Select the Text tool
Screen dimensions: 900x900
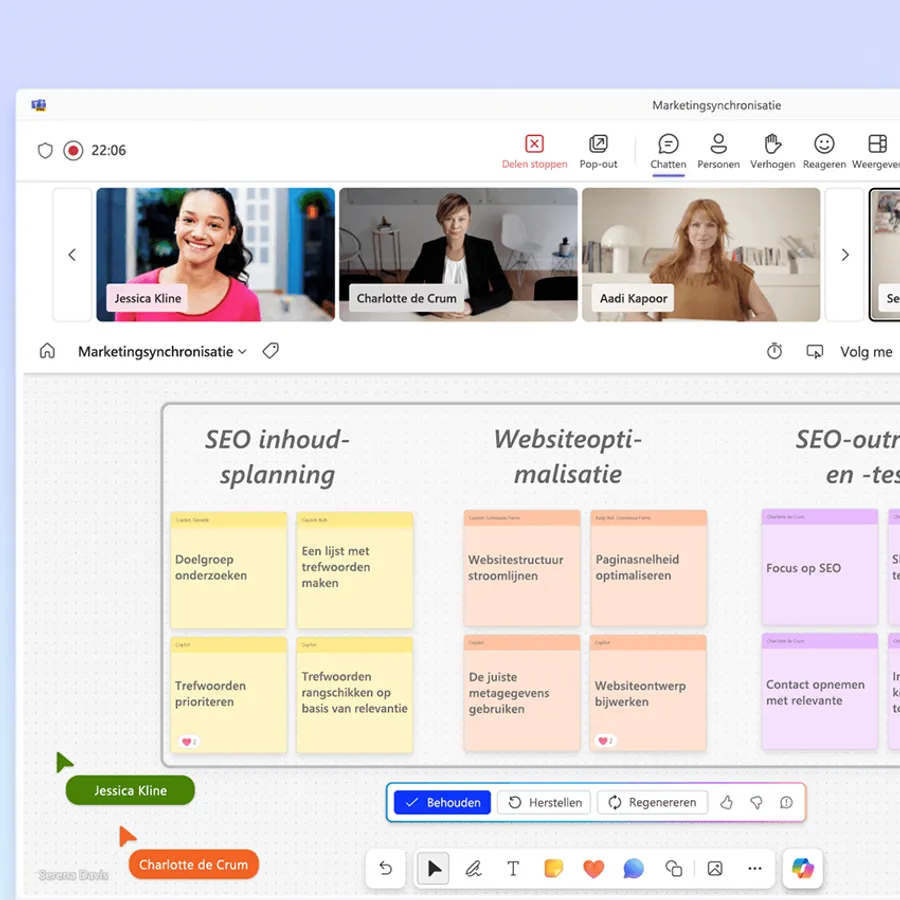point(513,868)
